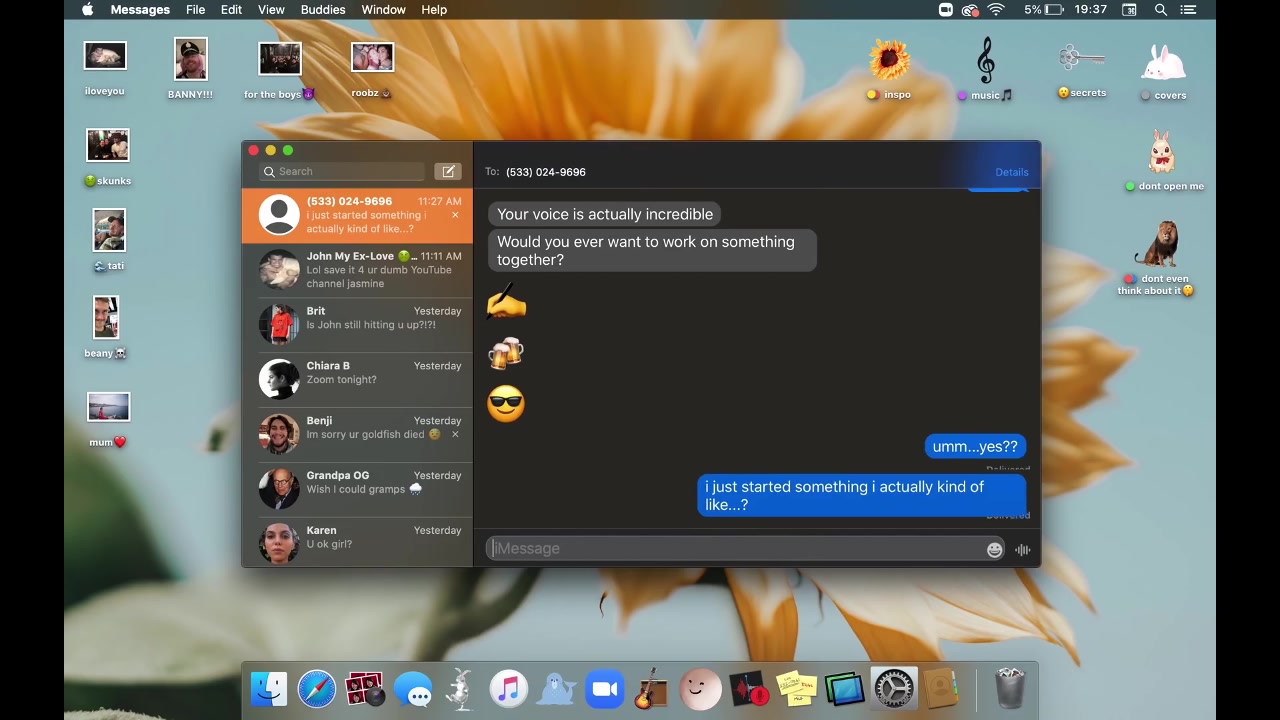1280x720 pixels.
Task: Open the Buddies menu
Action: click(x=323, y=10)
